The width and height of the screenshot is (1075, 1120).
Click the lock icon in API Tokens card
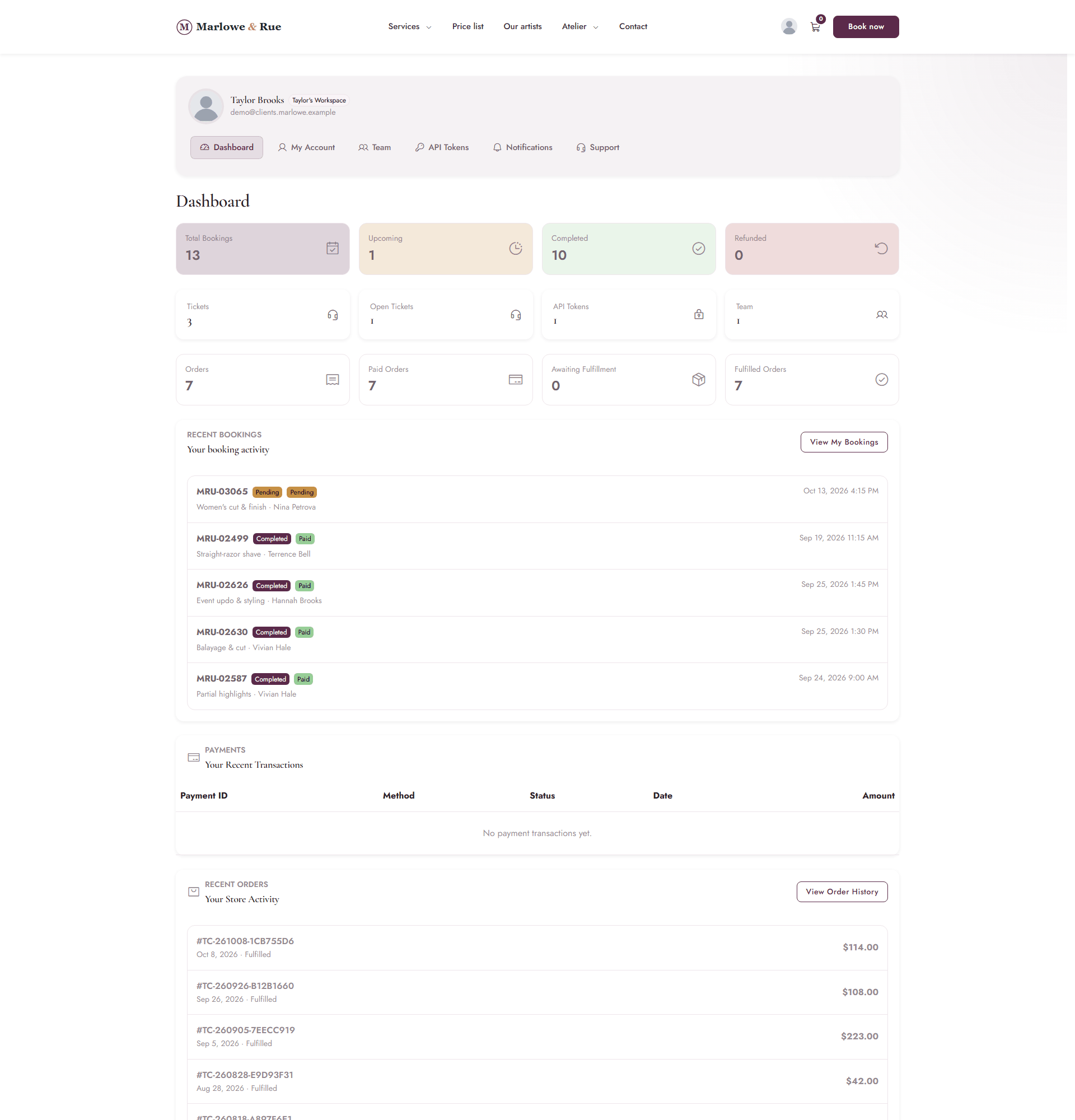coord(699,314)
